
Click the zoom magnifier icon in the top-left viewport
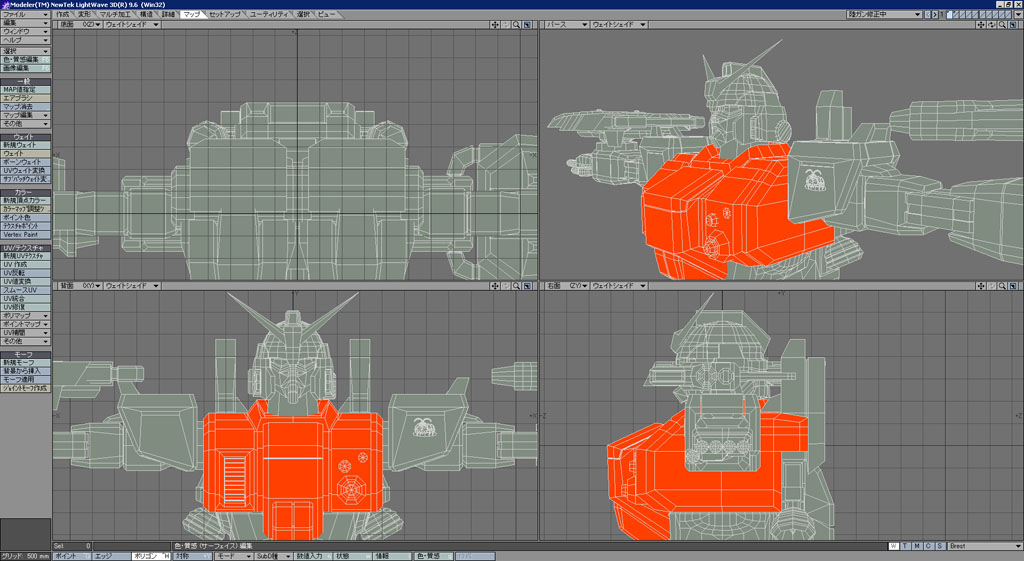[x=516, y=24]
